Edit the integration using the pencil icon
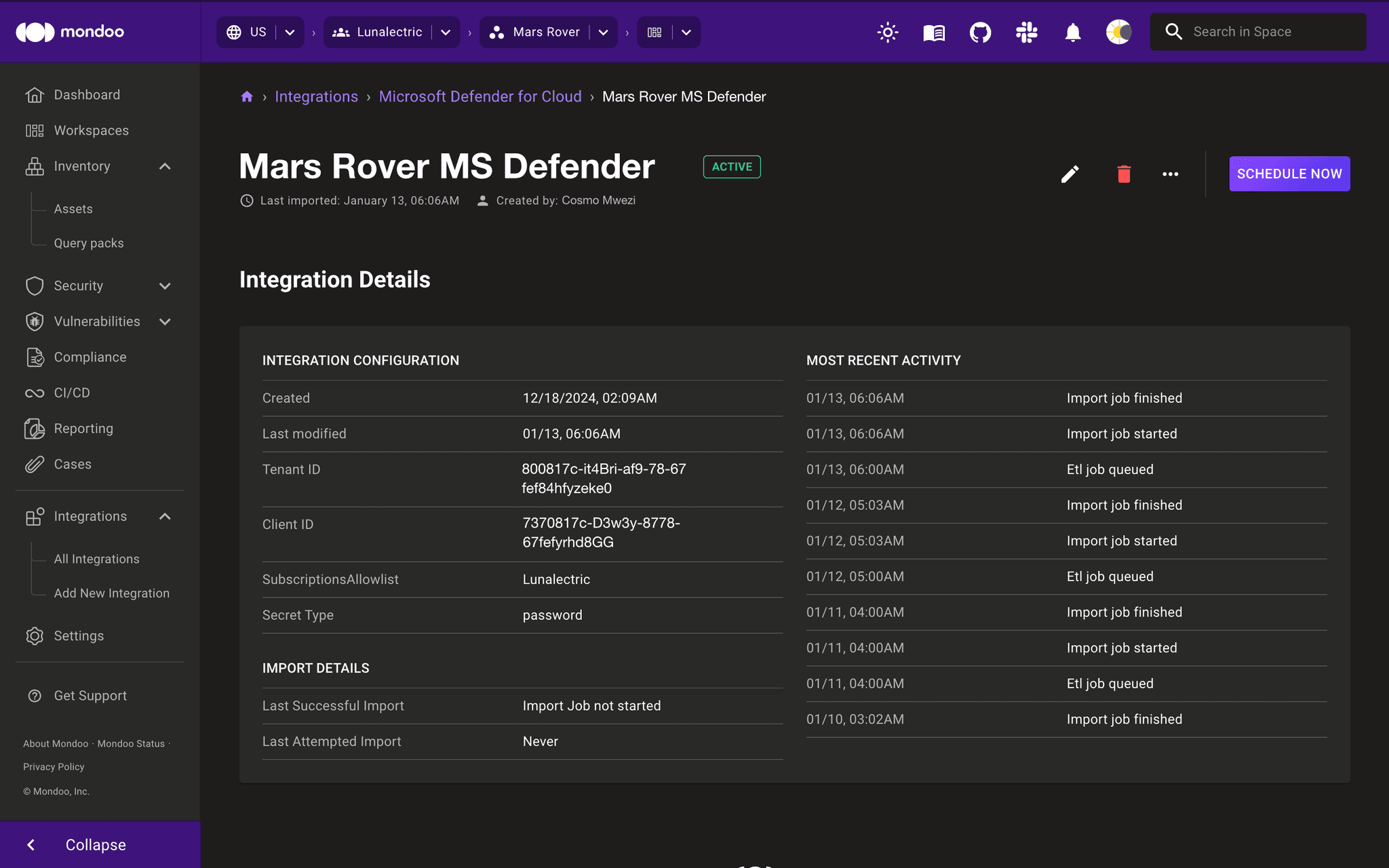1389x868 pixels. pos(1070,174)
